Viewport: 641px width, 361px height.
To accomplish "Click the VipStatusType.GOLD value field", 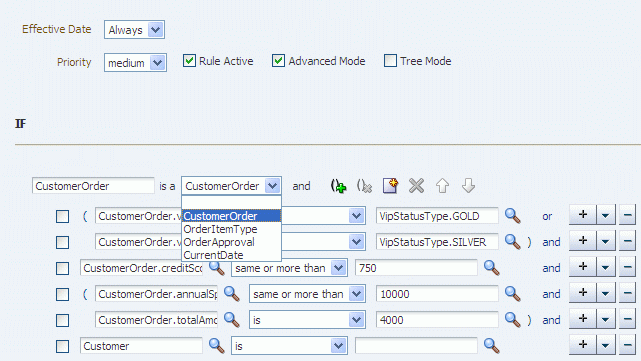I will pyautogui.click(x=437, y=215).
